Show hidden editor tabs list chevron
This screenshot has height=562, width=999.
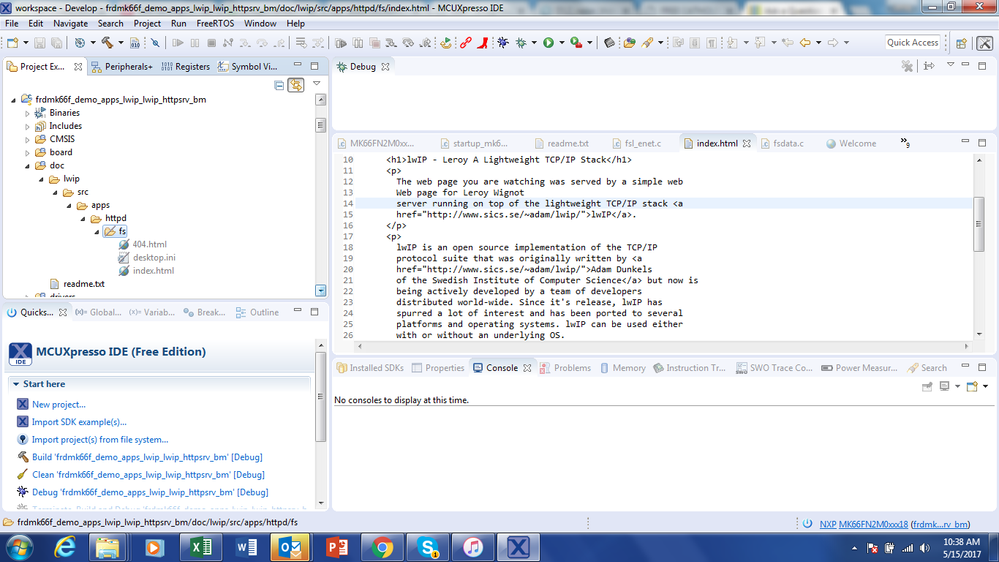coord(905,143)
